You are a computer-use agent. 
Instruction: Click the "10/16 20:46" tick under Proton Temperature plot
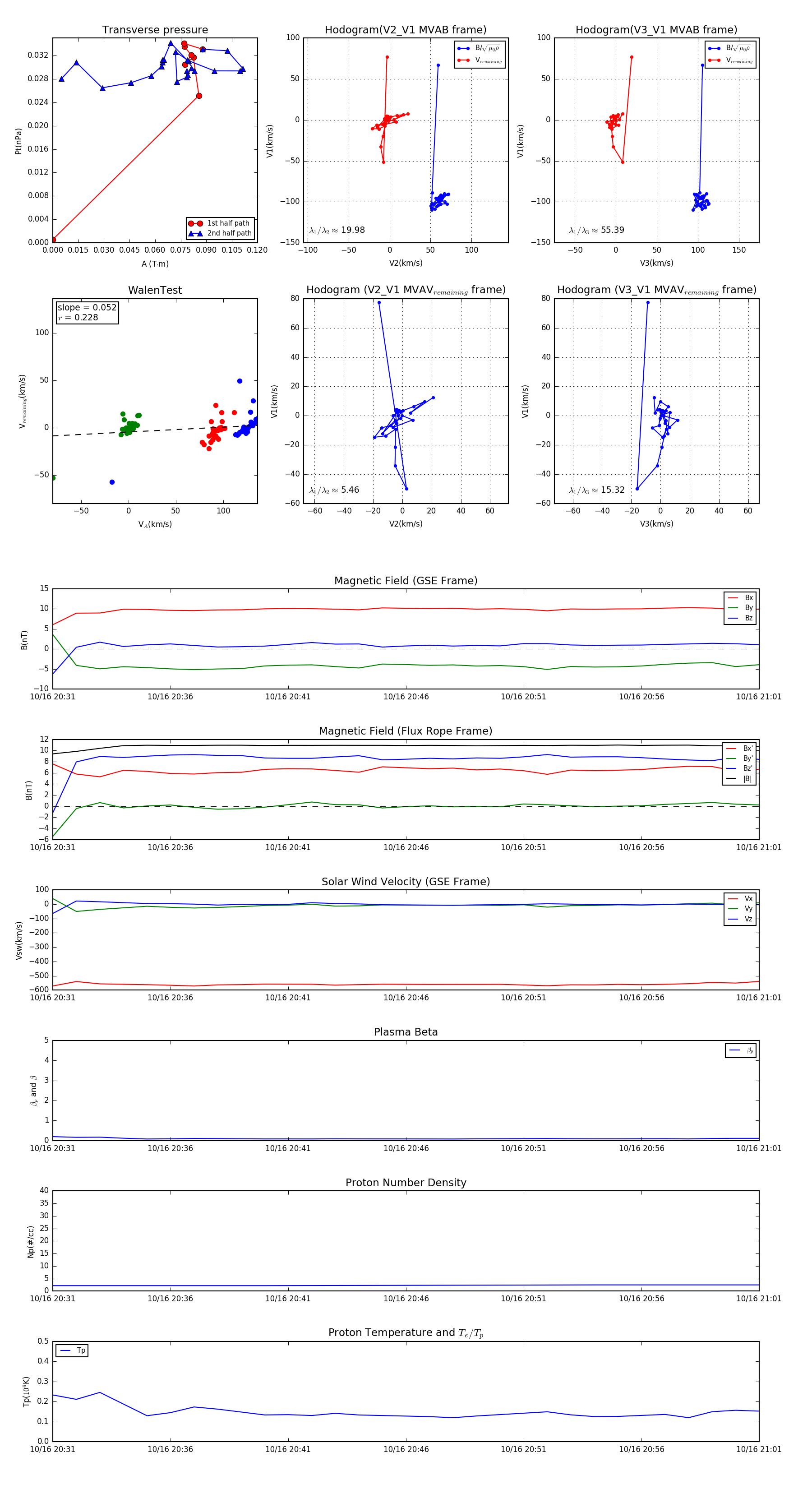tap(406, 1449)
